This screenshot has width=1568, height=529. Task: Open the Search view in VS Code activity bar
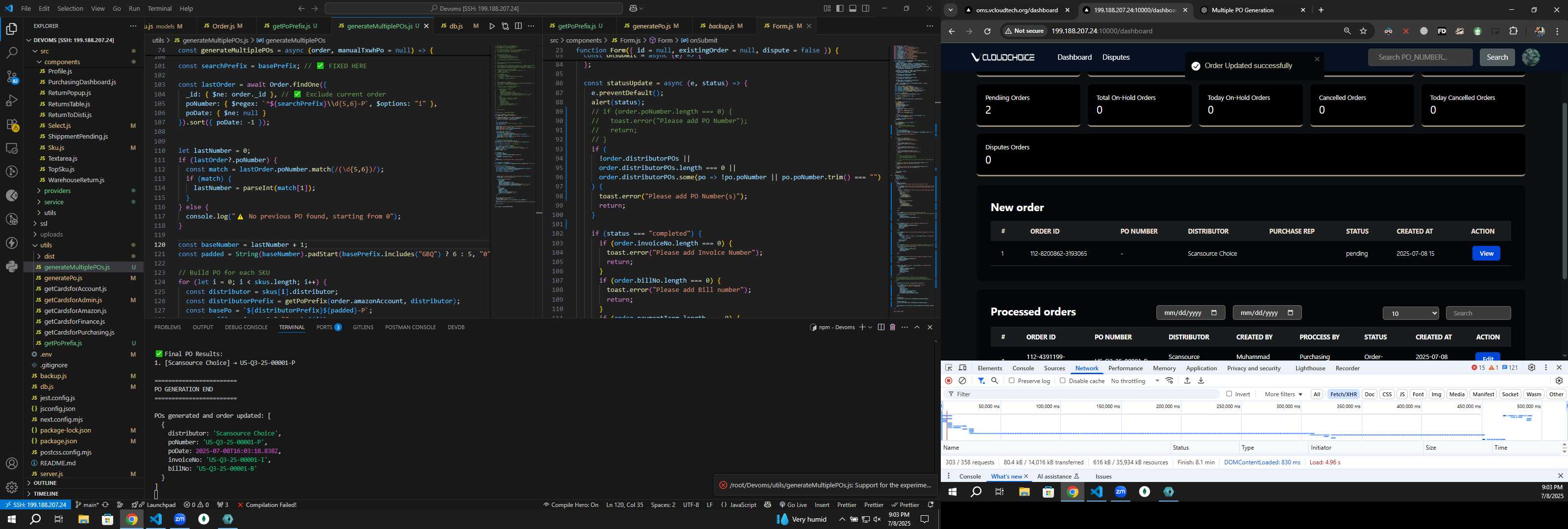[12, 53]
